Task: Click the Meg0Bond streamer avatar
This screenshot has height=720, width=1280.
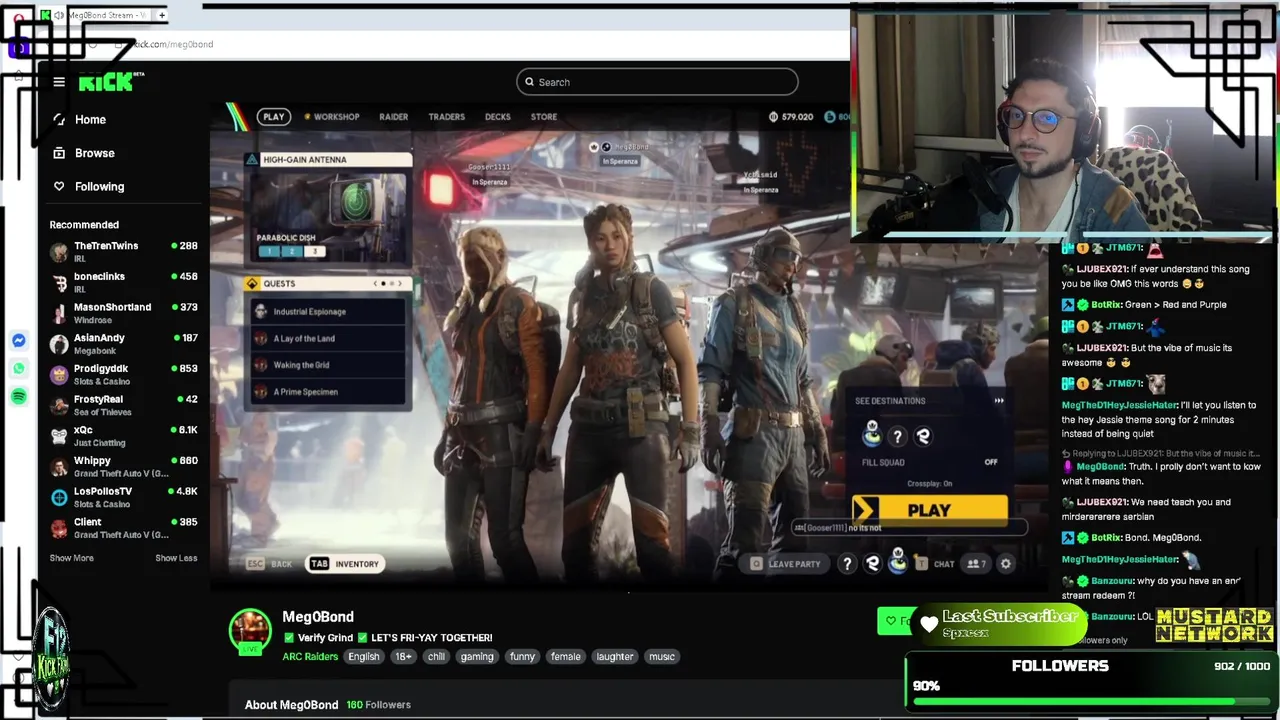Action: [x=250, y=632]
